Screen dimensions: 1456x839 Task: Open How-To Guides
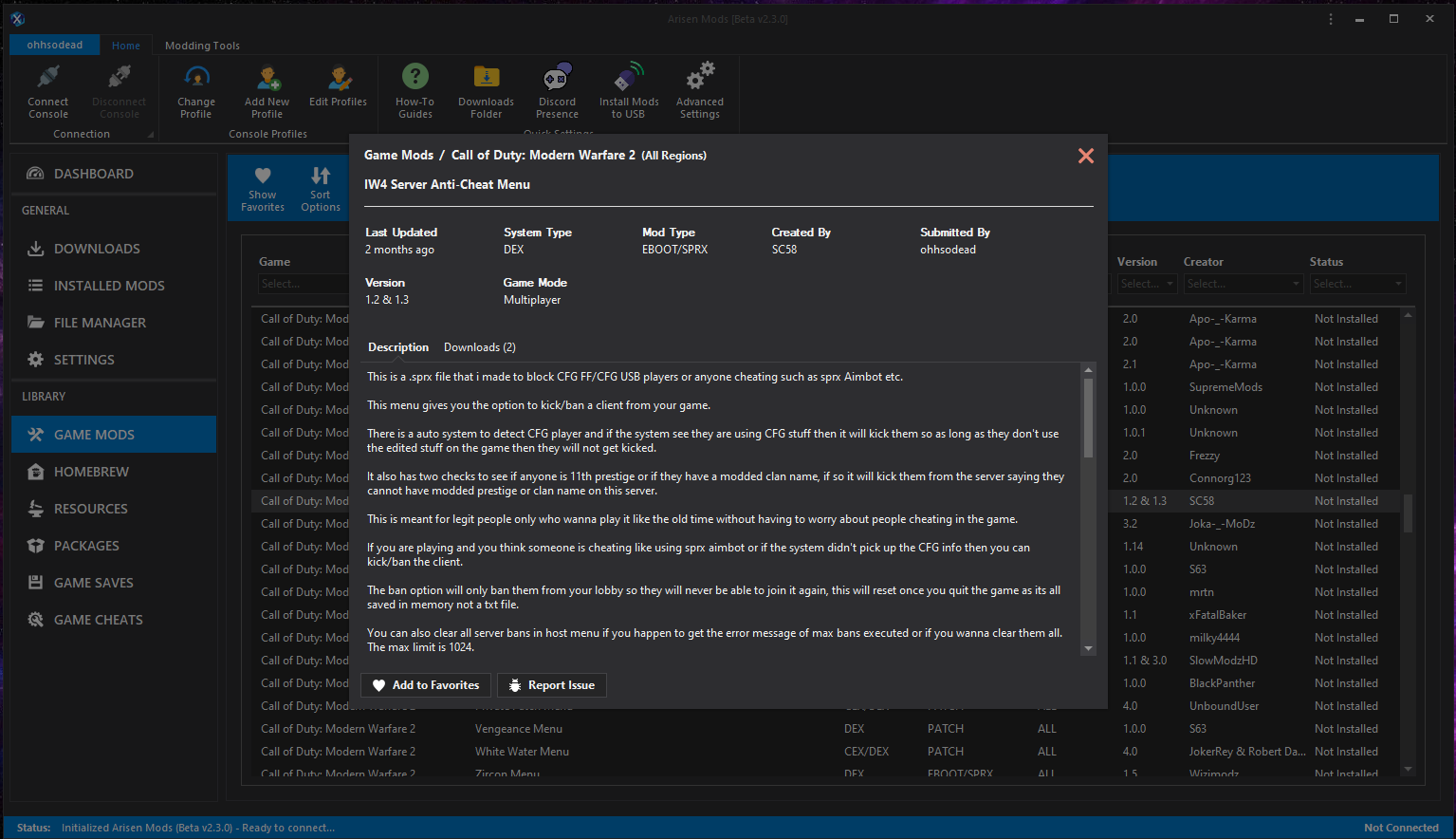click(x=415, y=92)
